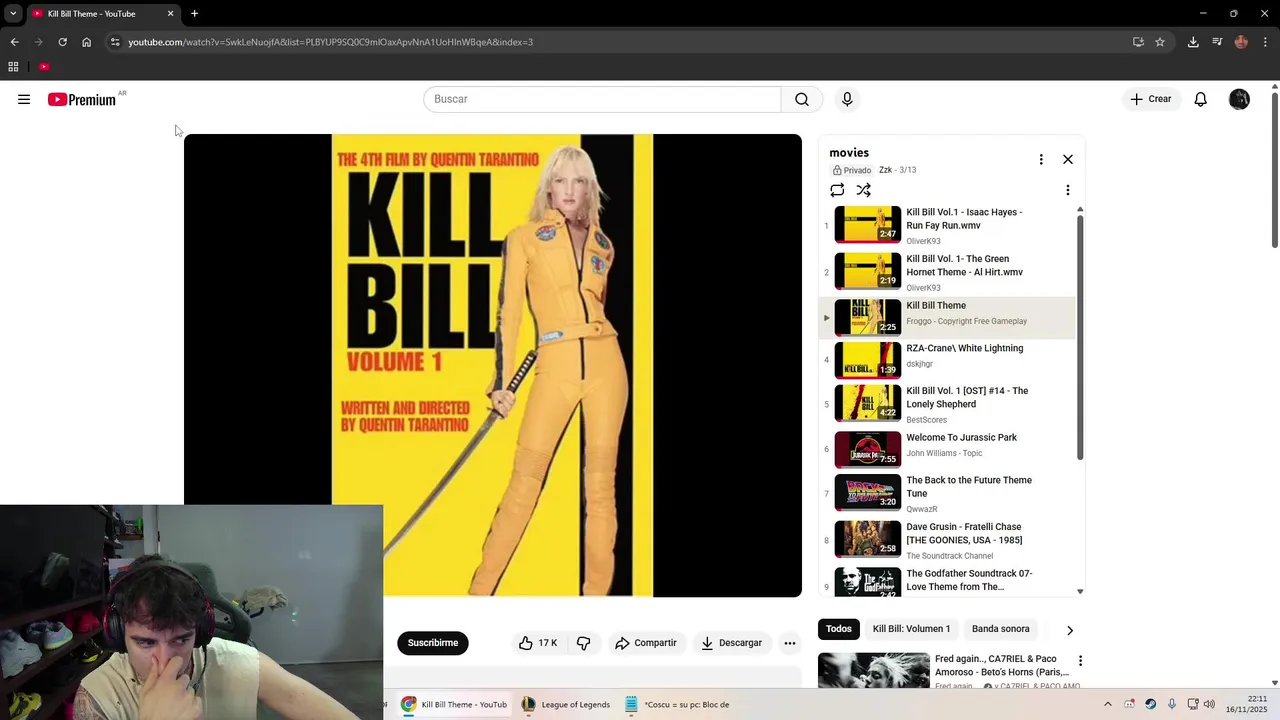Open Chrome profile avatar
1280x720 pixels.
click(1241, 42)
